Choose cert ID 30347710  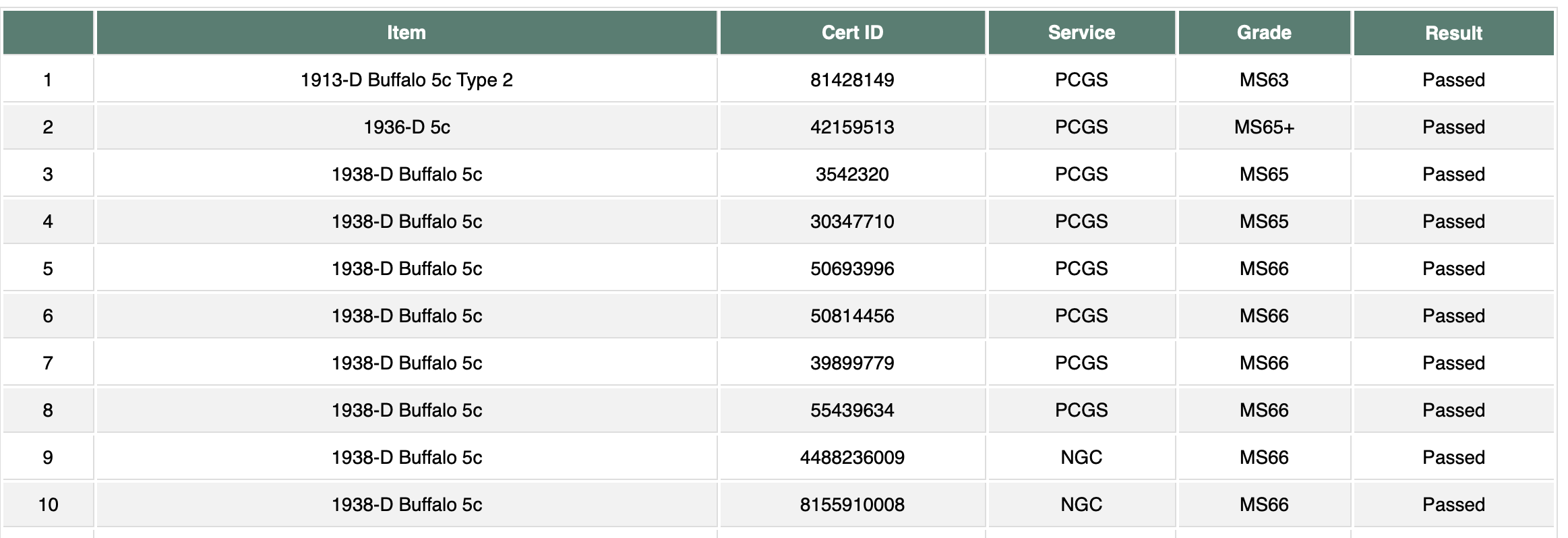click(x=852, y=221)
